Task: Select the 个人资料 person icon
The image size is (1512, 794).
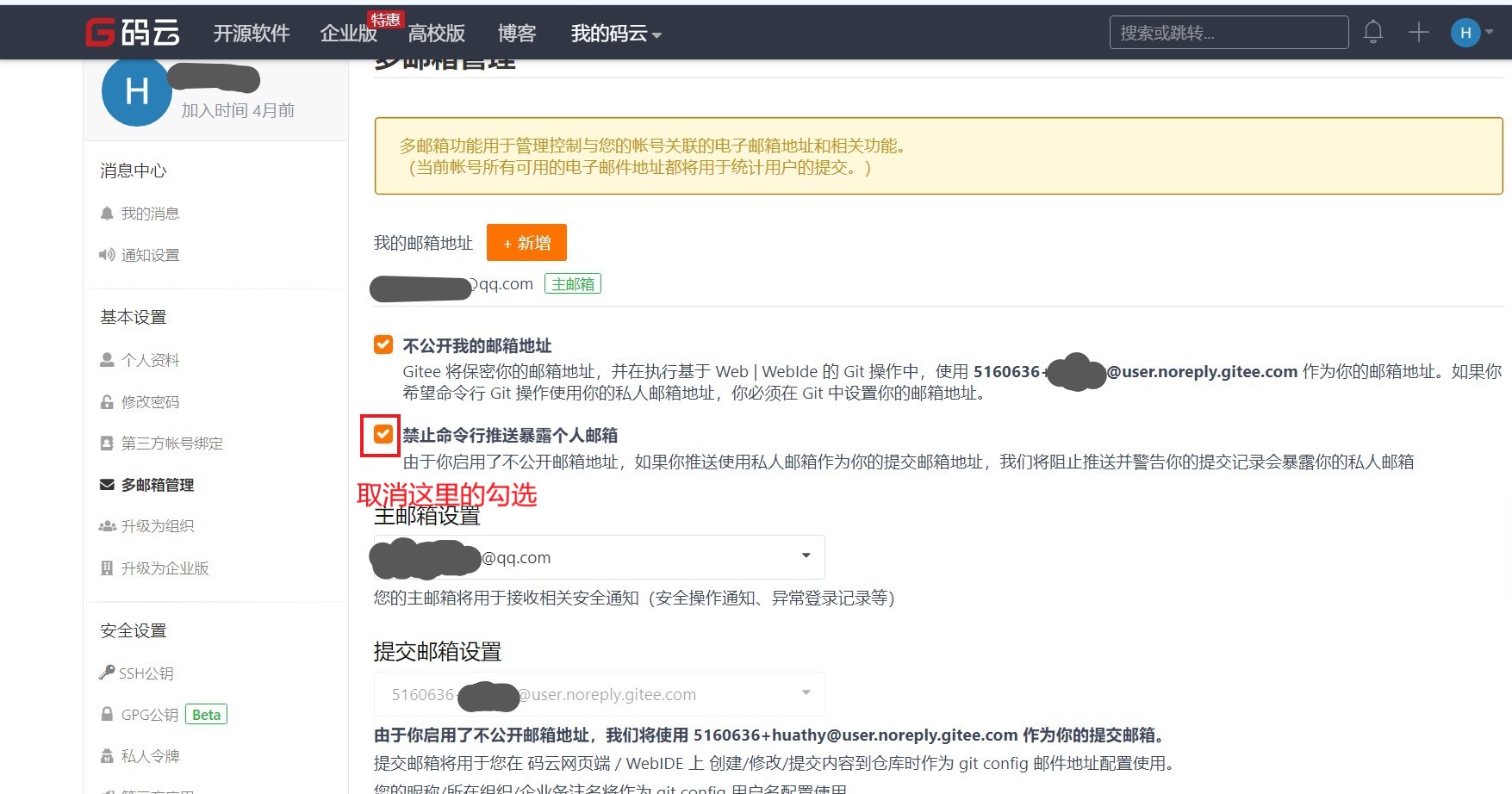Action: (106, 359)
